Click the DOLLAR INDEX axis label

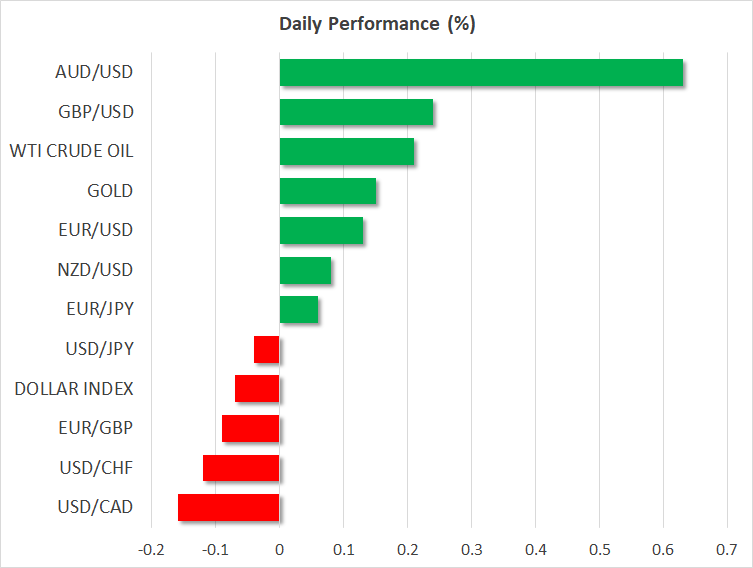coord(74,388)
